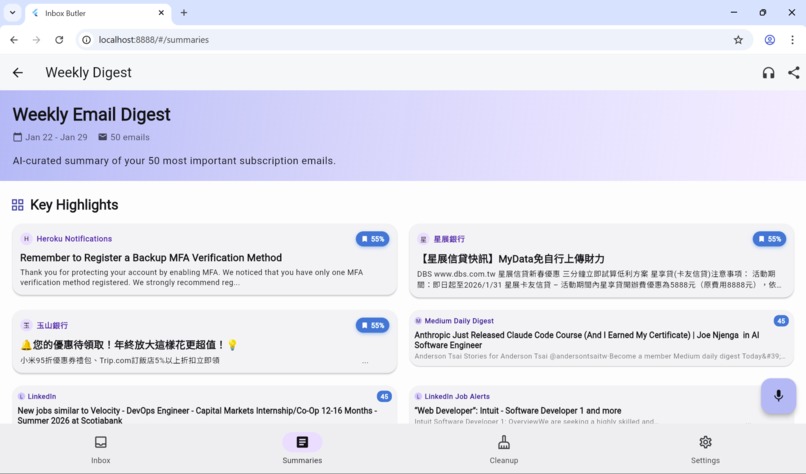Click the 55% badge on Heroku card
Screen dimensions: 806x474
click(373, 239)
